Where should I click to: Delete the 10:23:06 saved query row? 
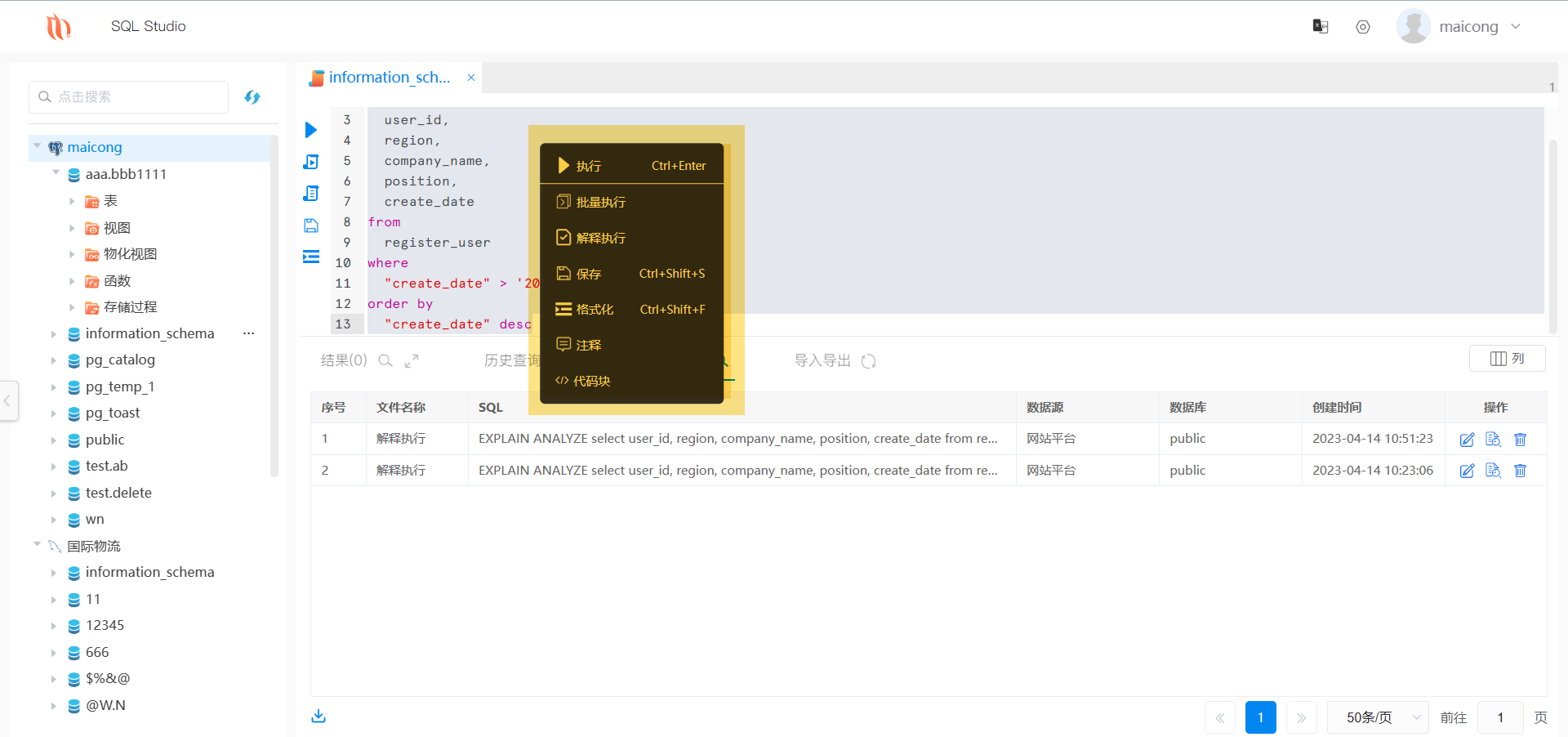tap(1520, 471)
